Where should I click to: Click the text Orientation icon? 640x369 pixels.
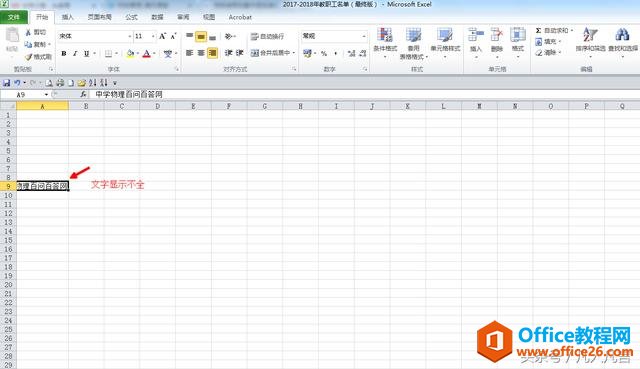pos(229,36)
